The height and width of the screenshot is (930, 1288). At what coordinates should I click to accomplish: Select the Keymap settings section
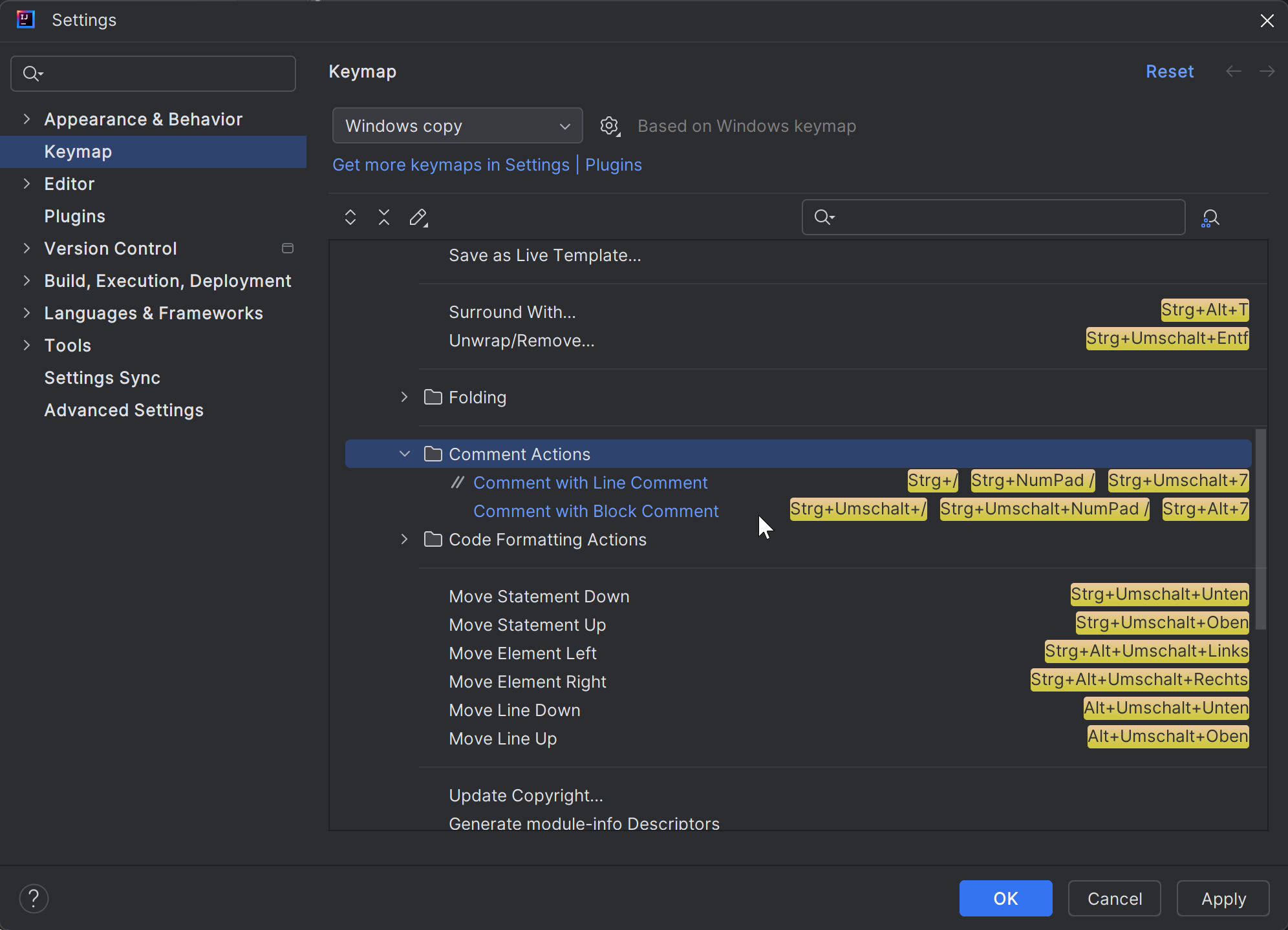[78, 151]
